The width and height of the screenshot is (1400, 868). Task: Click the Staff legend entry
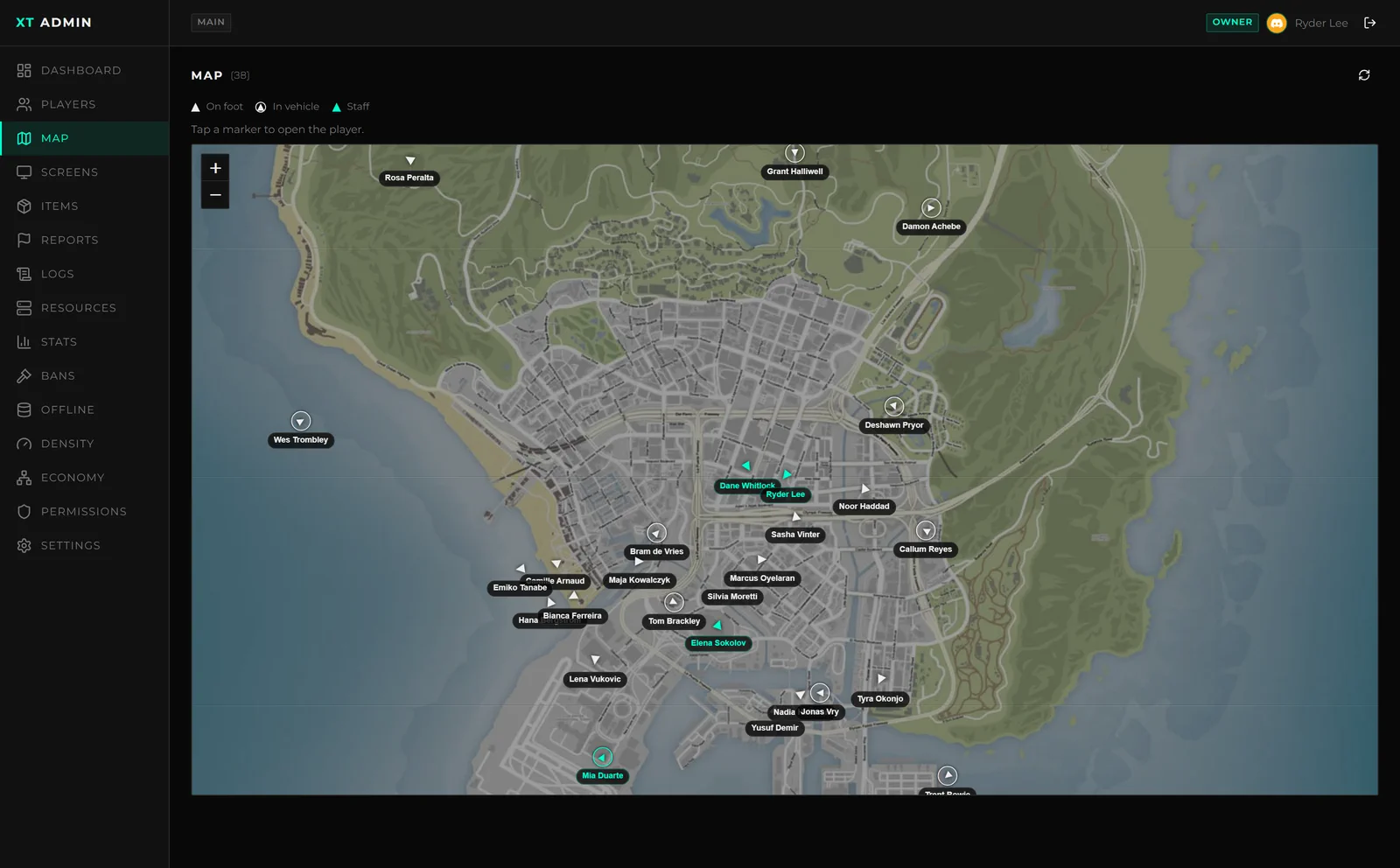350,107
